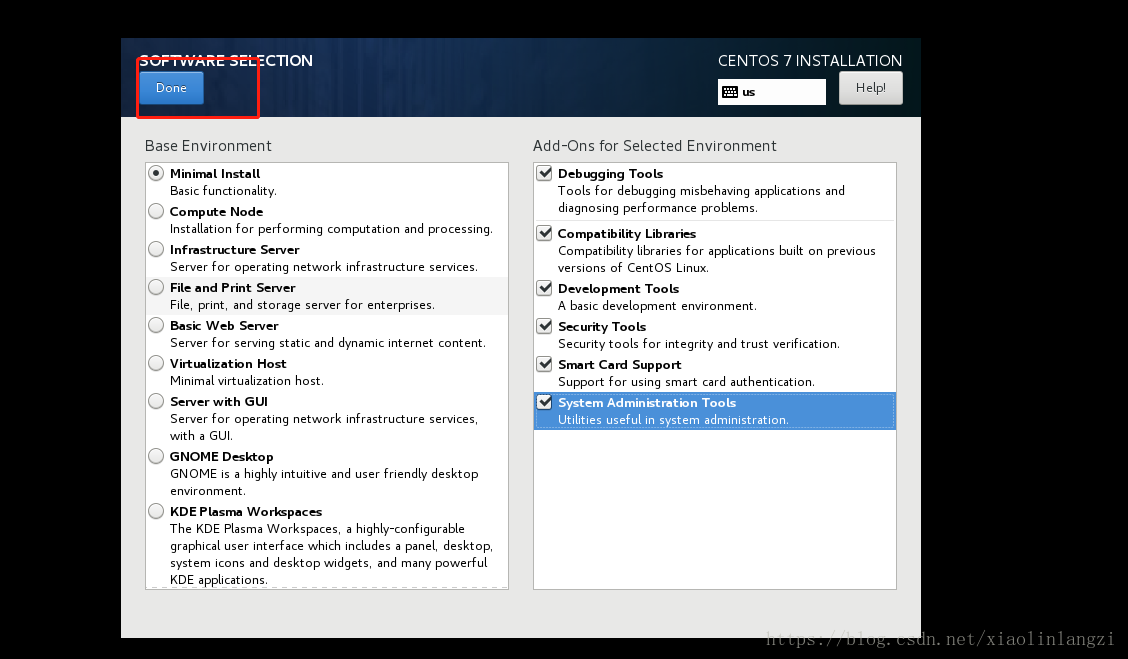The height and width of the screenshot is (659, 1128).
Task: Pick Server with GUI environment
Action: coord(156,402)
